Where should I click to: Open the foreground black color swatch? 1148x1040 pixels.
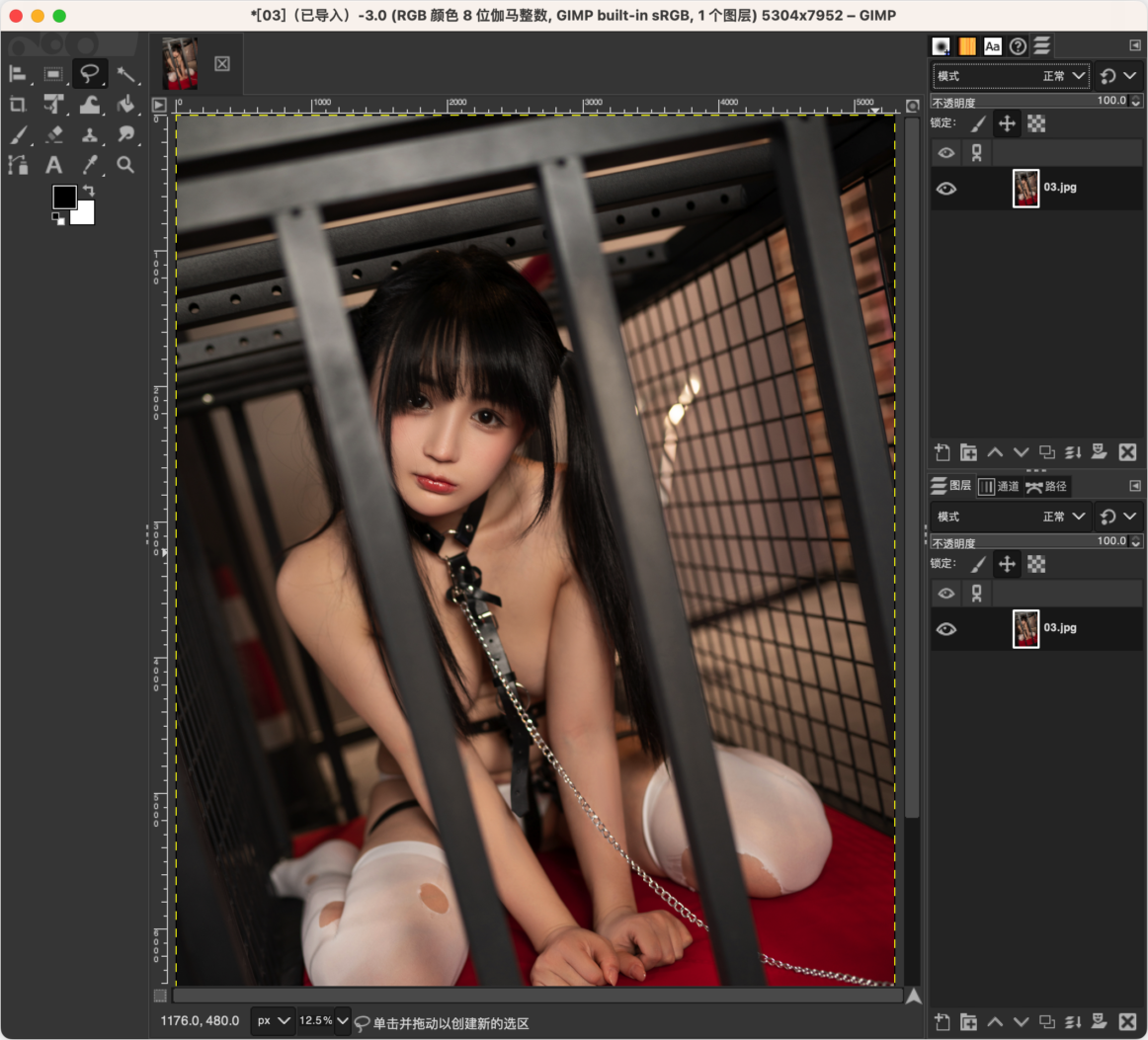pos(63,197)
